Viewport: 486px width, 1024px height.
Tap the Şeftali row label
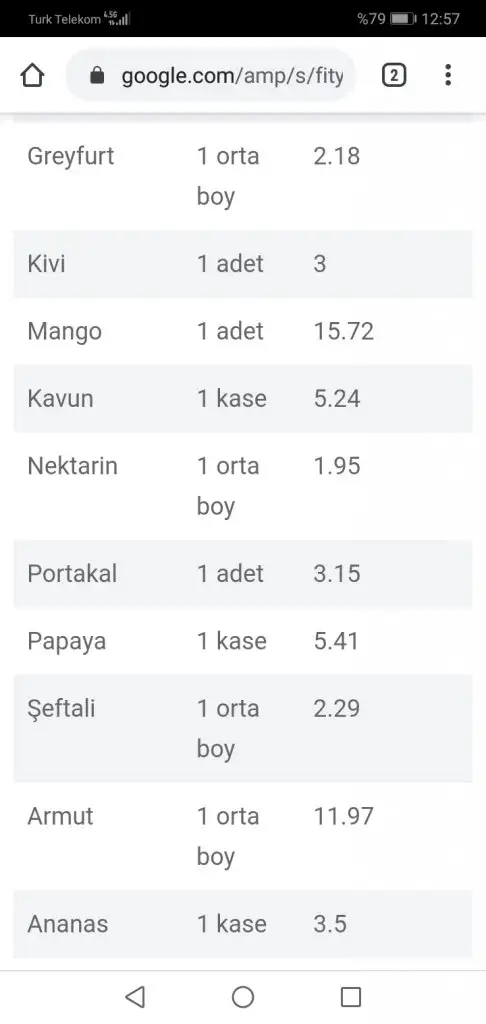pos(61,709)
